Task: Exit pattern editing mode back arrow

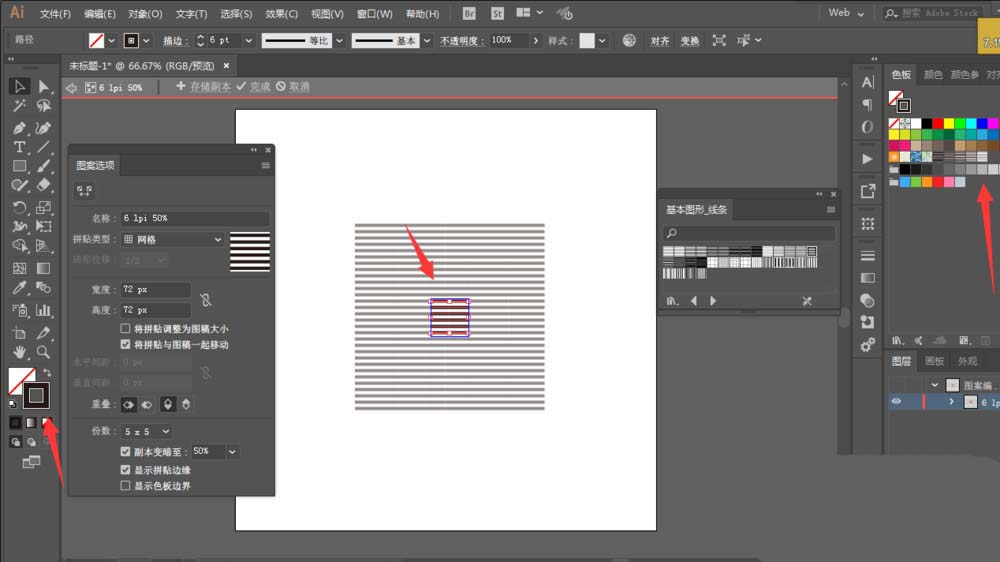Action: click(71, 87)
